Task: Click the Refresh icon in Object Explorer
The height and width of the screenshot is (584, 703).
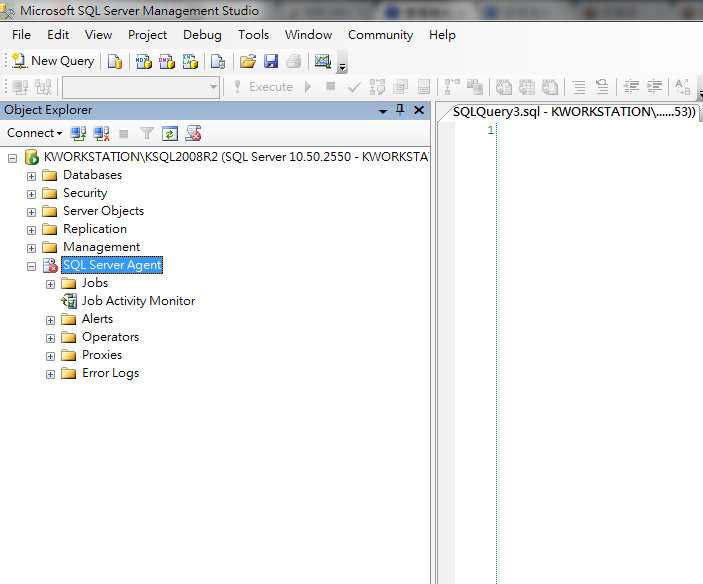Action: coord(170,134)
